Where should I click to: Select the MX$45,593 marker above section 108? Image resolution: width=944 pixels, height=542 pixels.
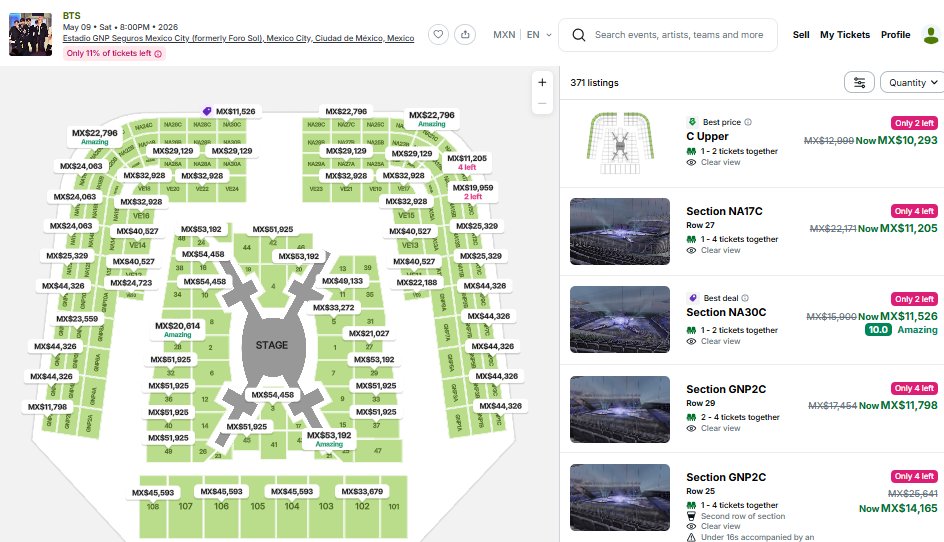pyautogui.click(x=153, y=493)
